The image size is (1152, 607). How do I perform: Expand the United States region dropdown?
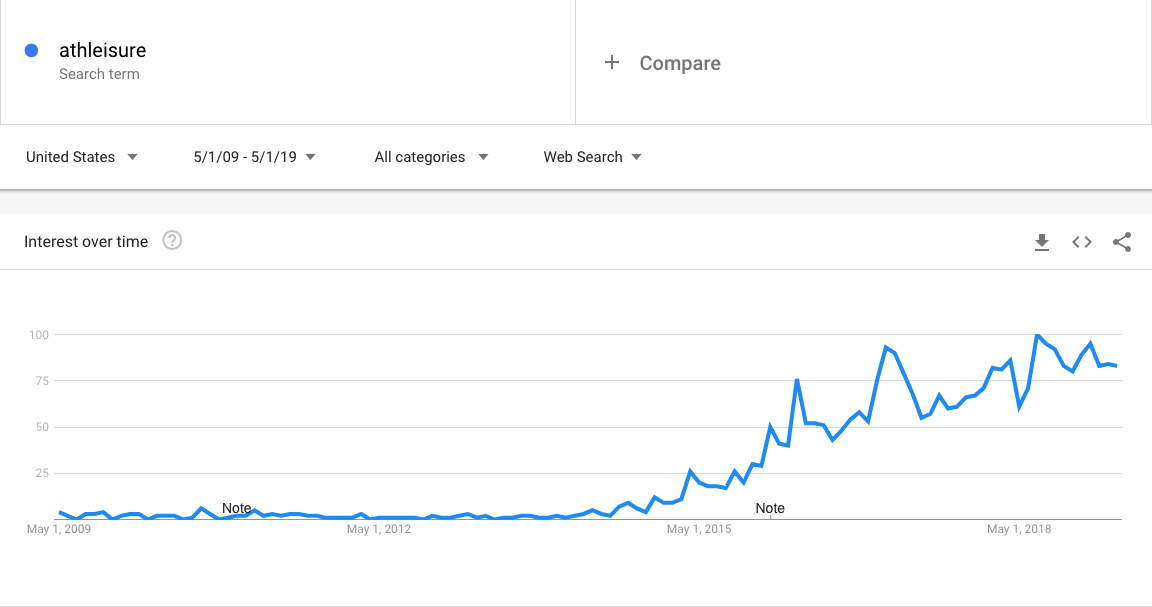pyautogui.click(x=82, y=157)
